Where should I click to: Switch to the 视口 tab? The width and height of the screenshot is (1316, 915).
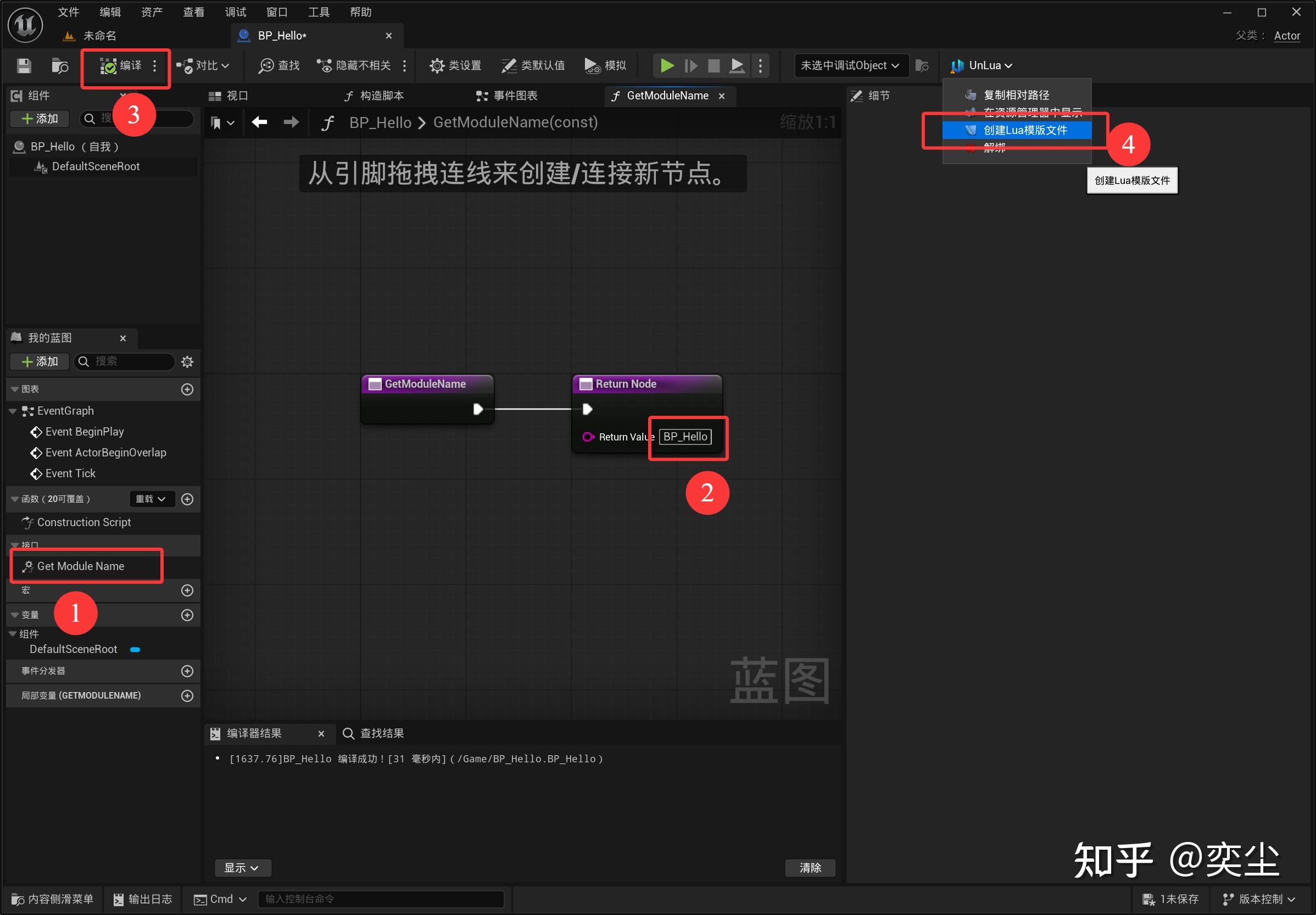[228, 96]
